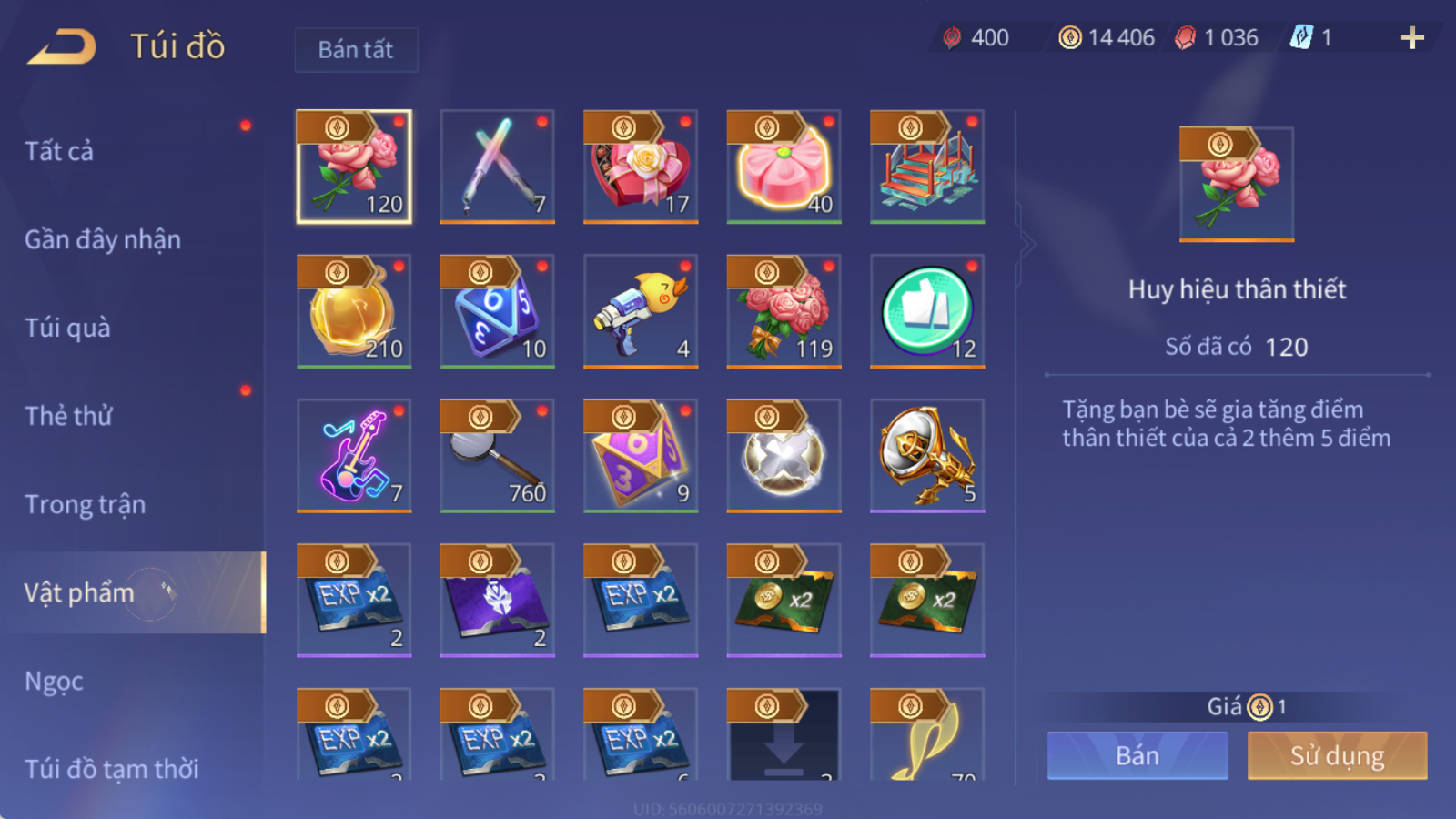Select the golden megaphone item

click(x=927, y=456)
